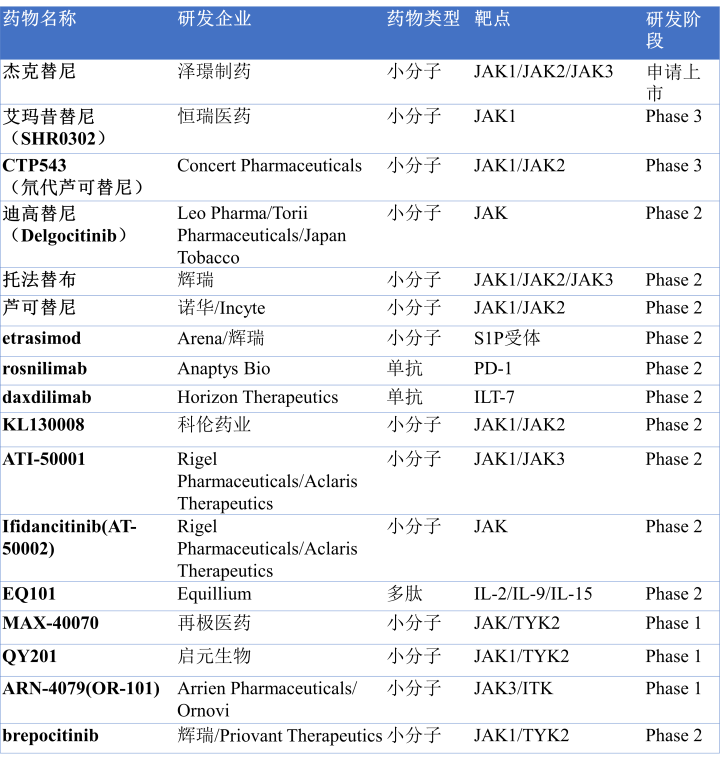Select the 泽璟制药 company cell
720x757 pixels.
[214, 71]
